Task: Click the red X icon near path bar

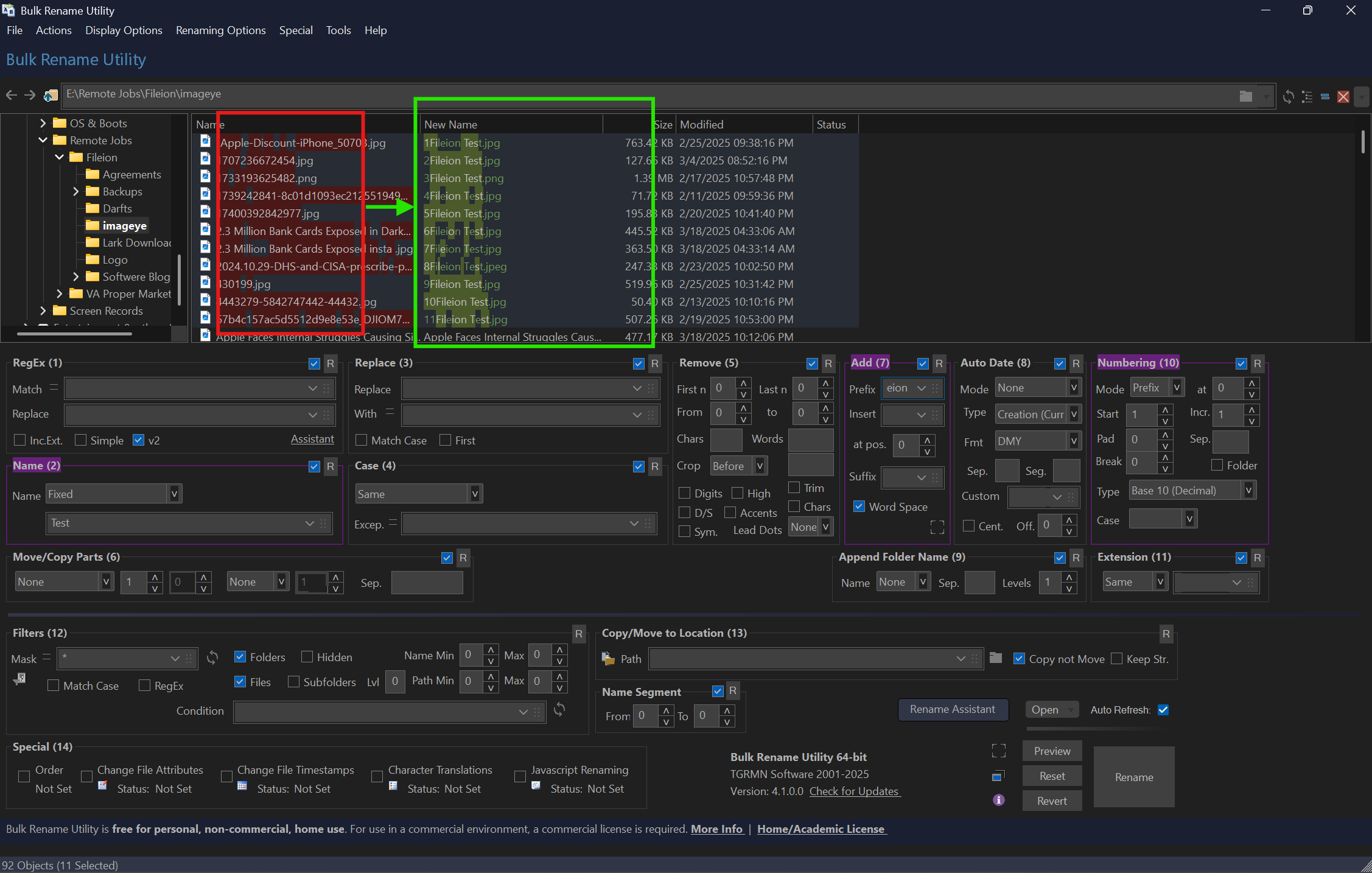Action: 1343,96
